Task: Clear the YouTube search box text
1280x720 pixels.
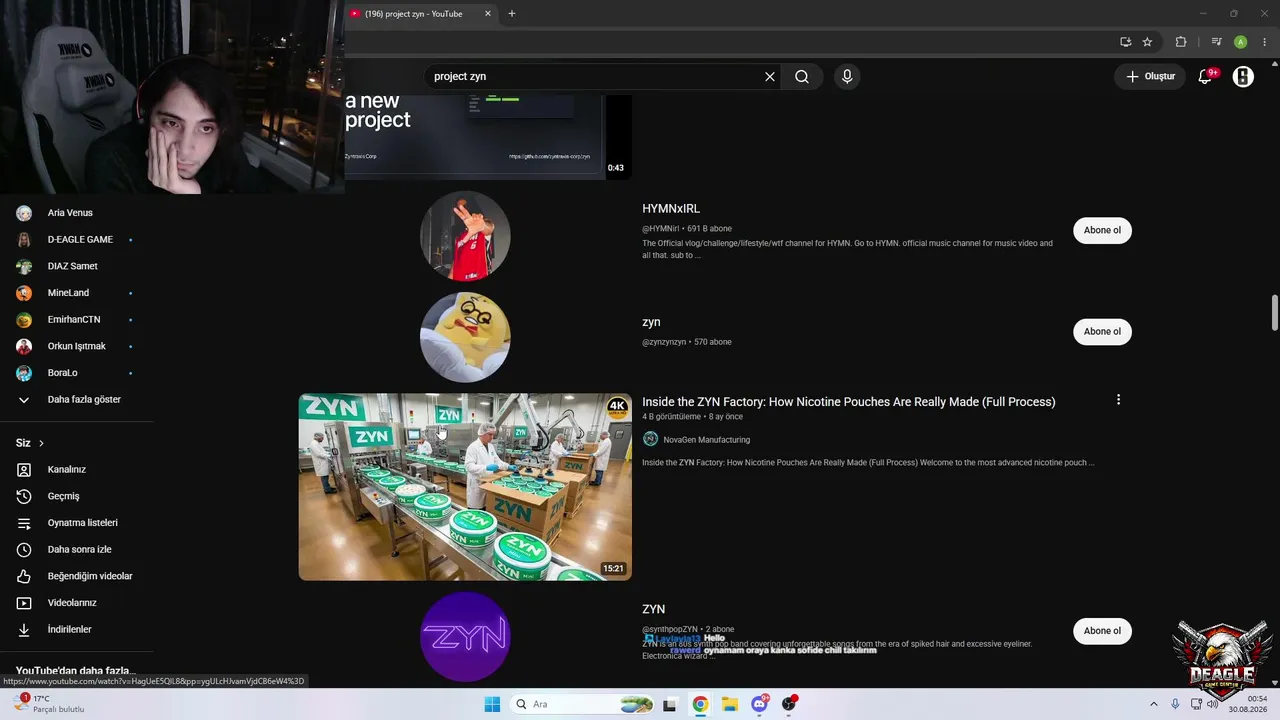Action: (x=770, y=76)
